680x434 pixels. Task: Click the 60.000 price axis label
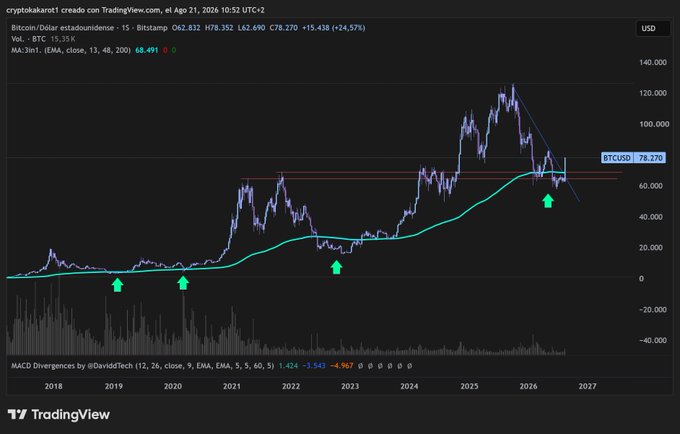[x=651, y=186]
